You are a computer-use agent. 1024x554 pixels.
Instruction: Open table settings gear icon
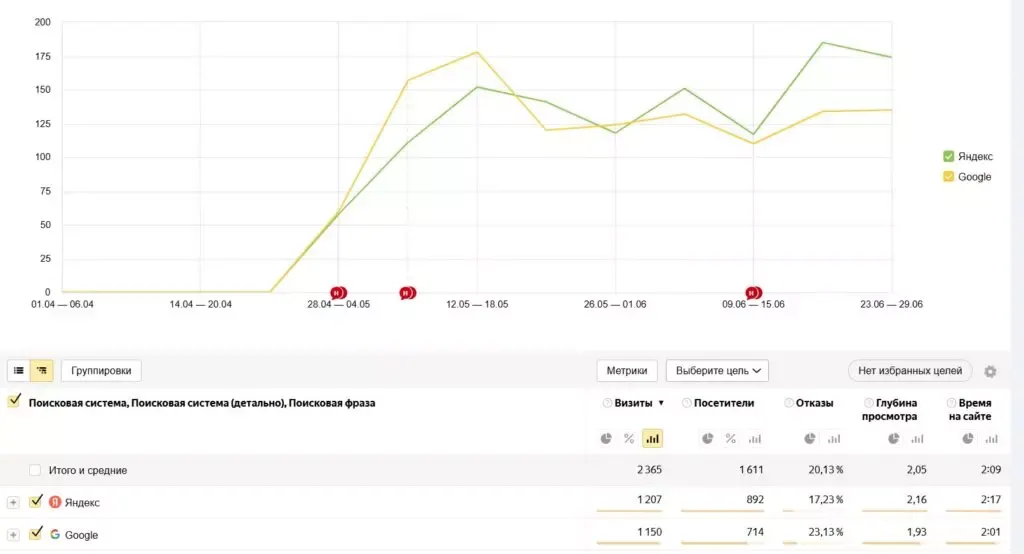pyautogui.click(x=990, y=371)
